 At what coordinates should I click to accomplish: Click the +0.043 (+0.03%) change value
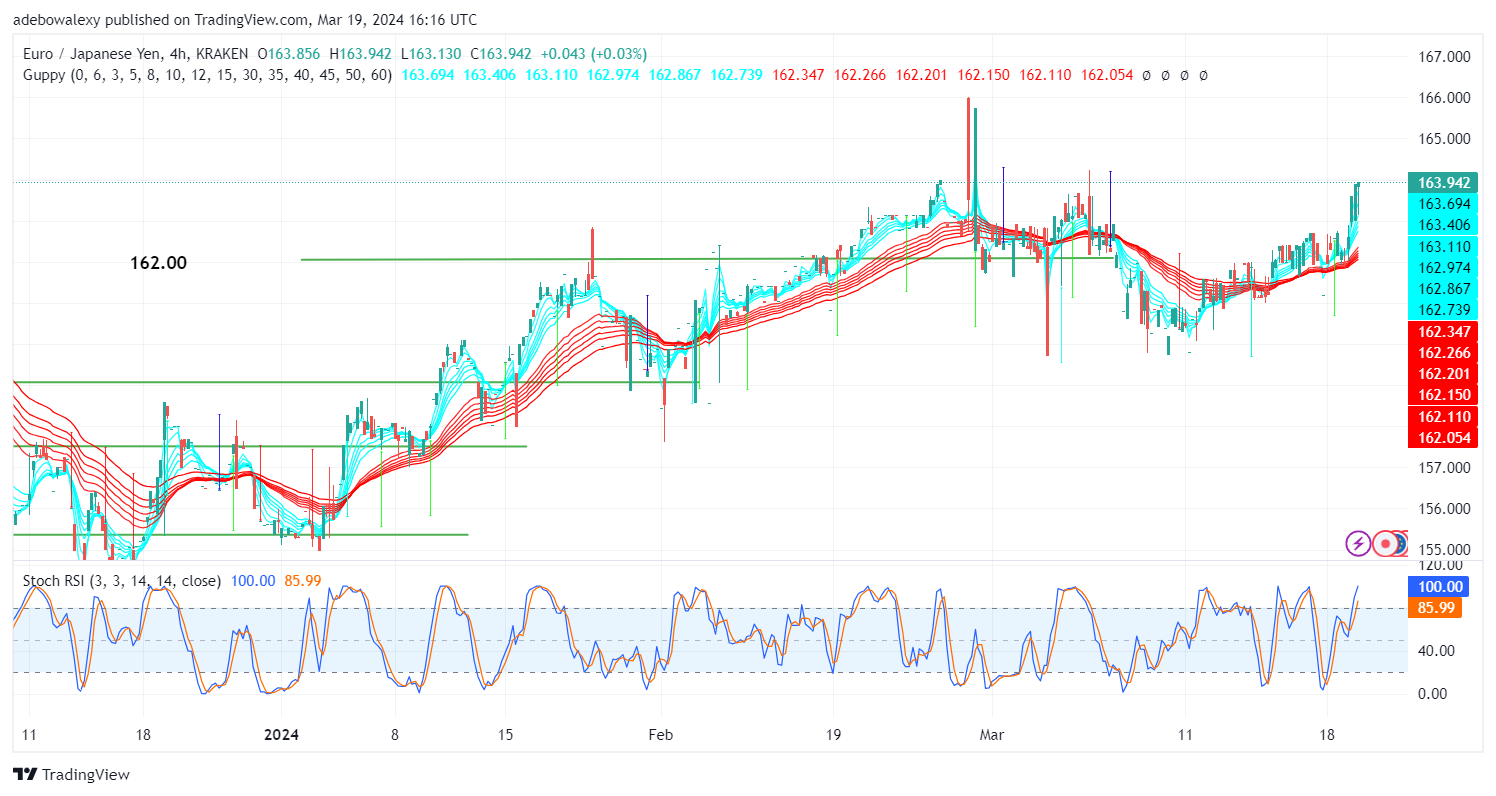[x=593, y=54]
